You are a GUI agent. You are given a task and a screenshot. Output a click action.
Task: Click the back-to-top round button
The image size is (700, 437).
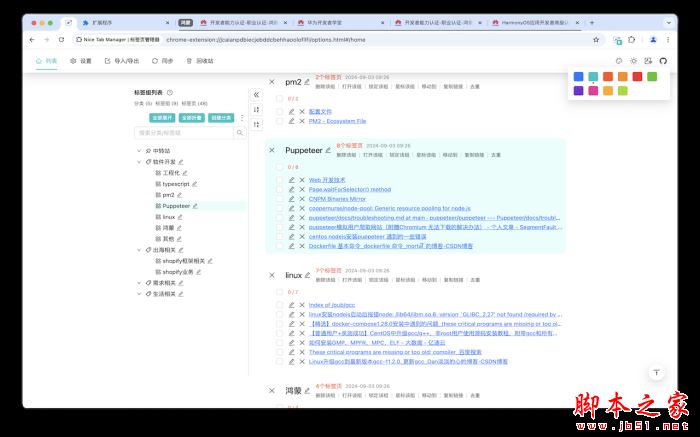click(656, 373)
